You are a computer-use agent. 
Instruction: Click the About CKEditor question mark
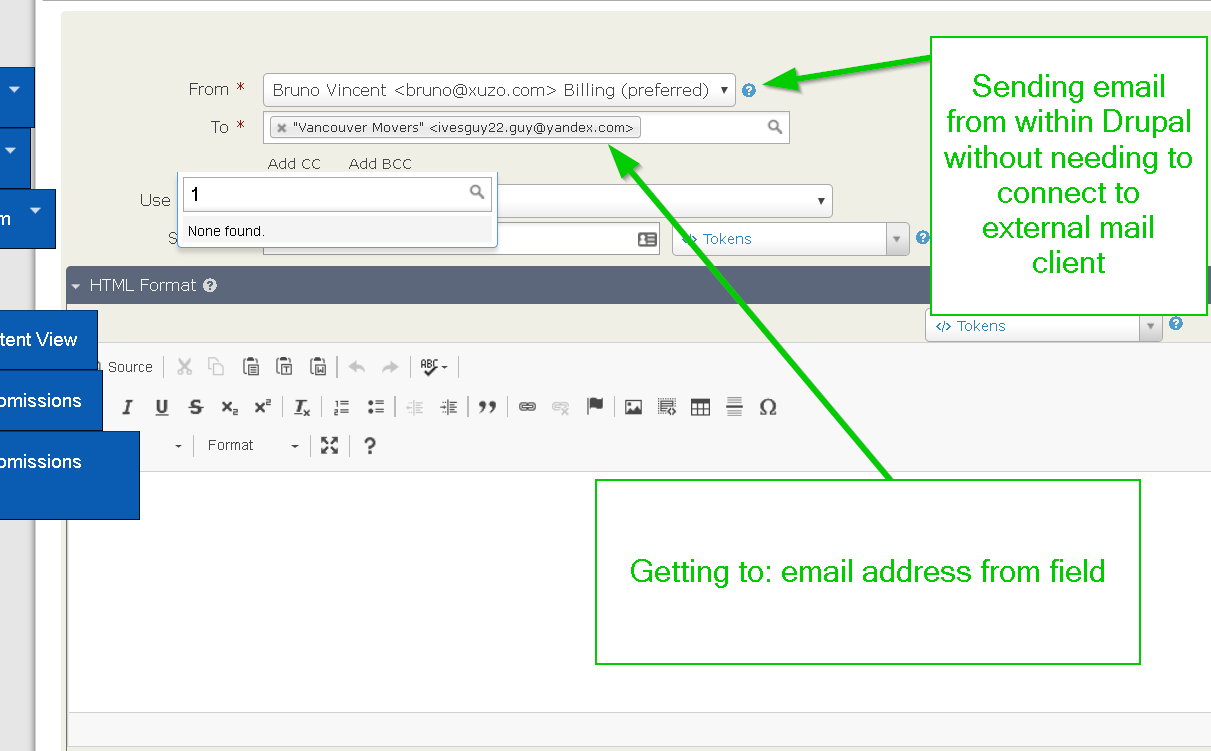[369, 445]
